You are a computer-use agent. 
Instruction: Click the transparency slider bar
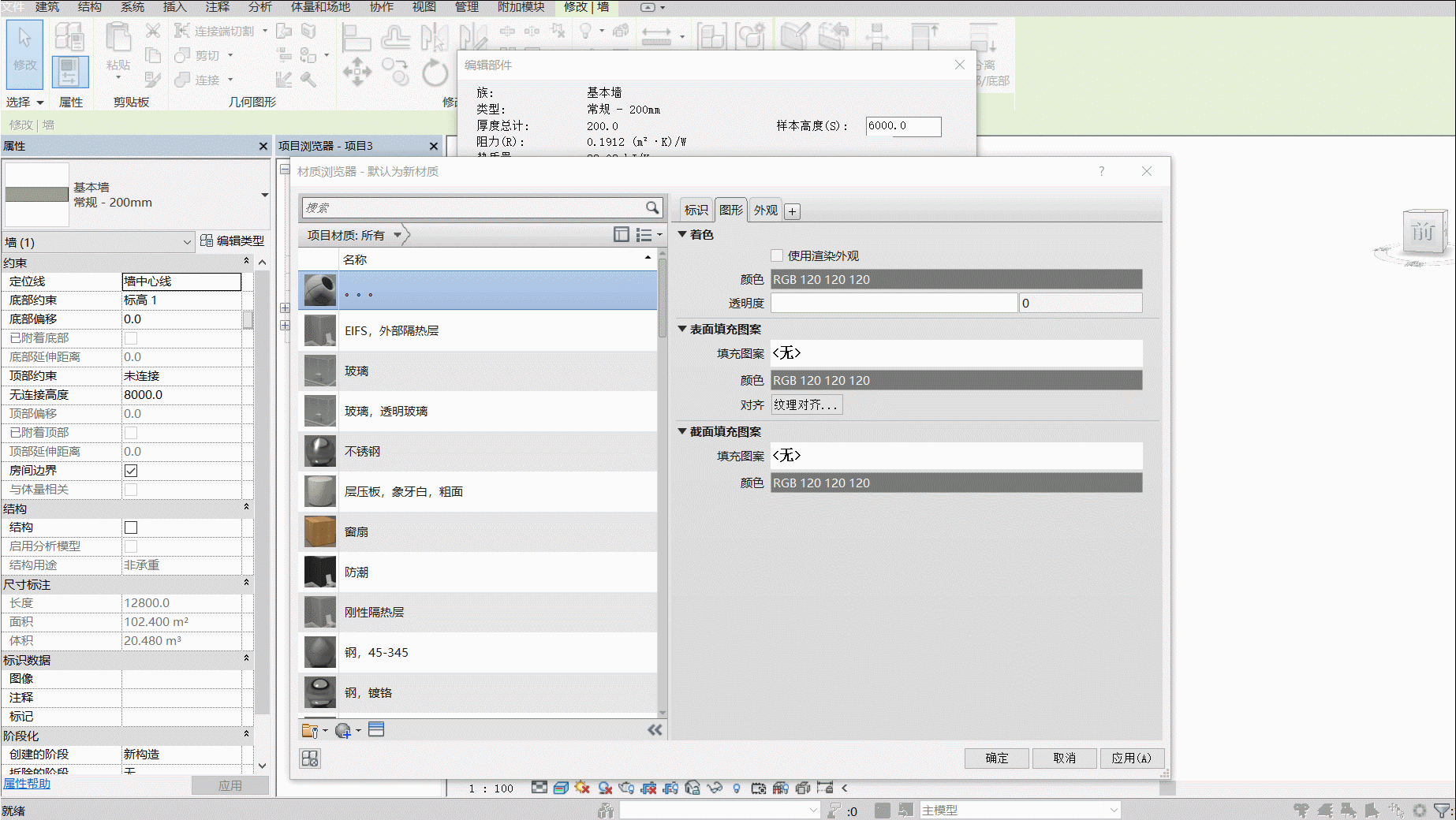click(894, 303)
